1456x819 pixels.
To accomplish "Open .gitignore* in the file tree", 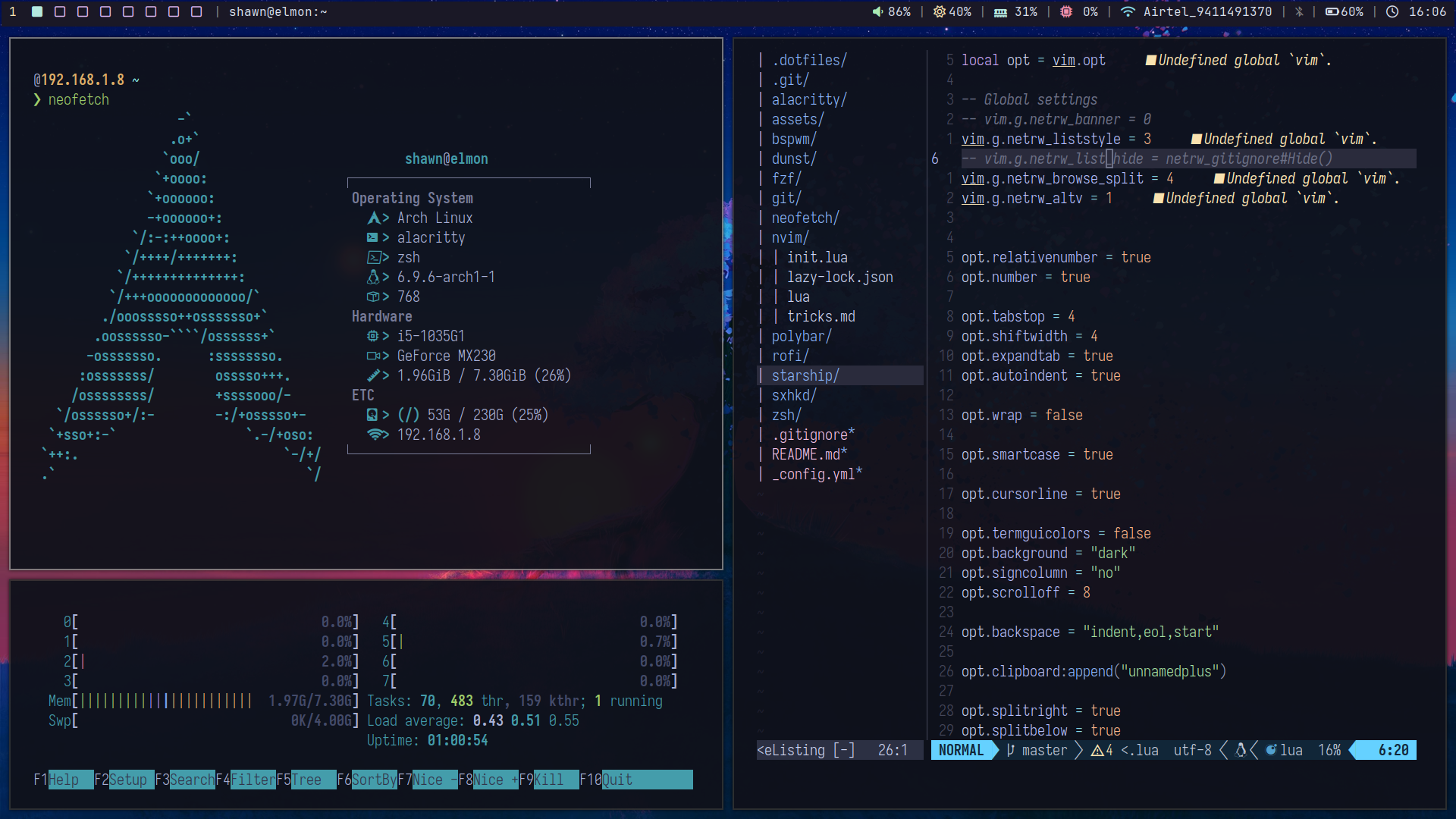I will 813,435.
